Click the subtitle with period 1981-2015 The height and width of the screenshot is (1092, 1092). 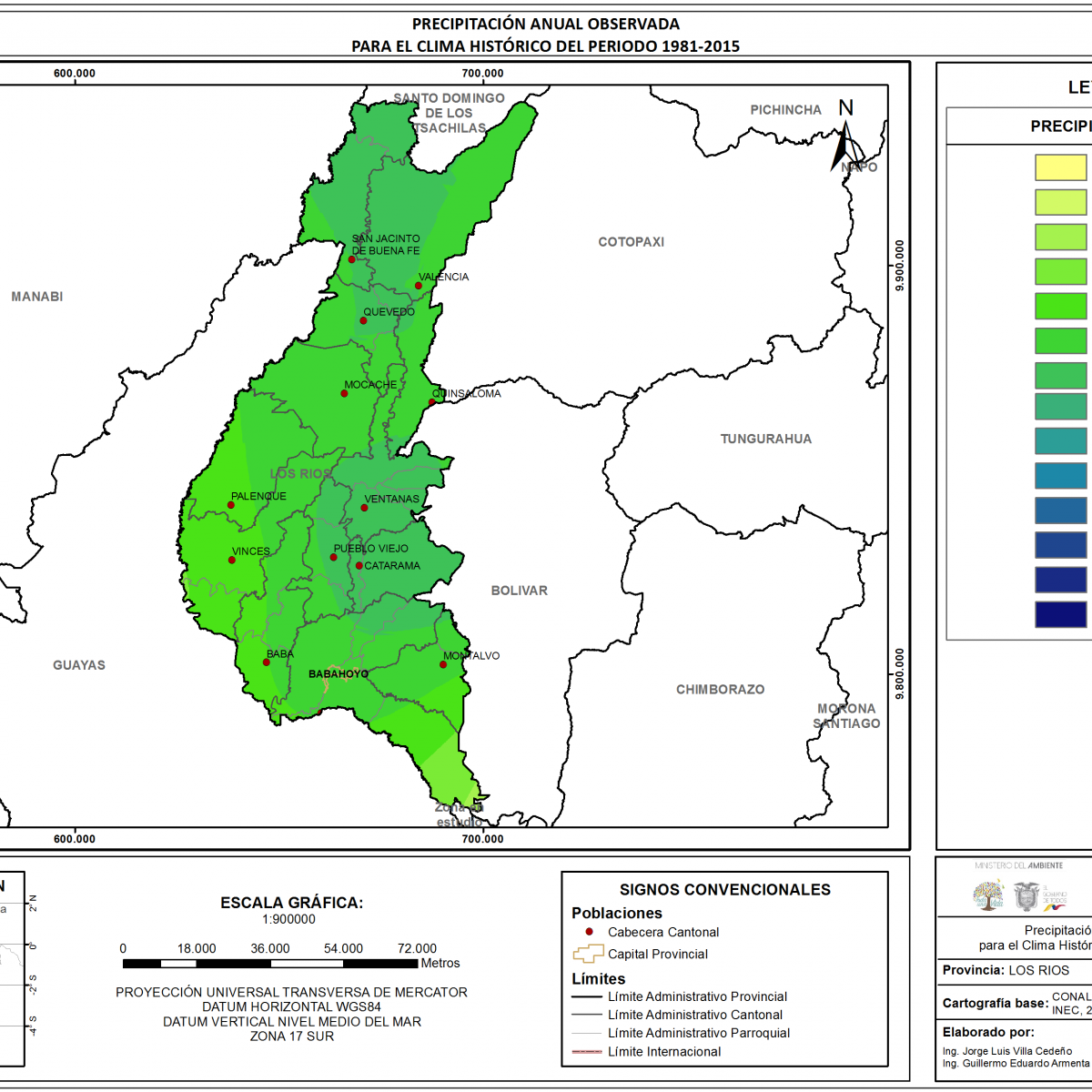coord(546,46)
